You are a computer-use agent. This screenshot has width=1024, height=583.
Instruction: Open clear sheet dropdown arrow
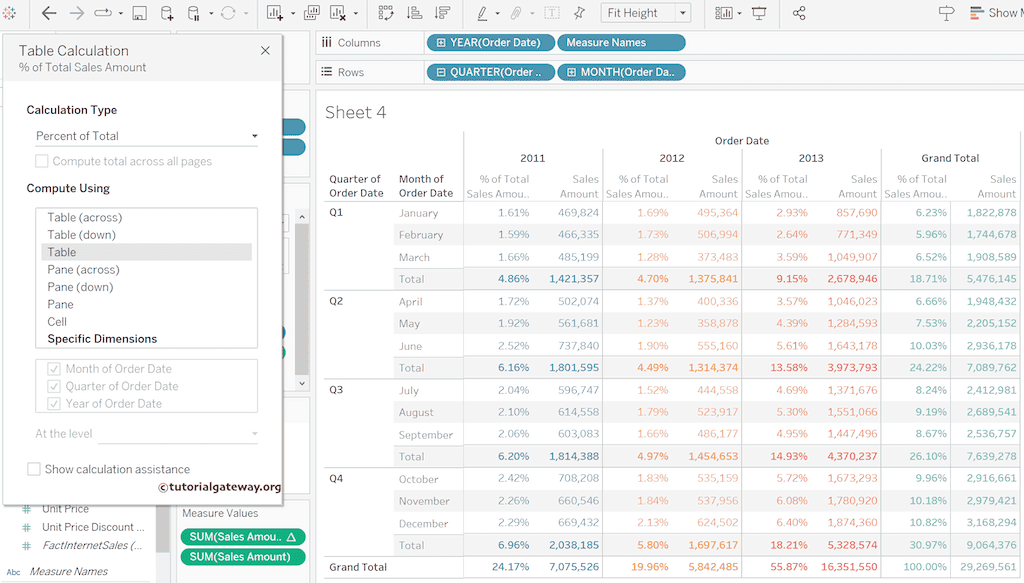pyautogui.click(x=355, y=13)
